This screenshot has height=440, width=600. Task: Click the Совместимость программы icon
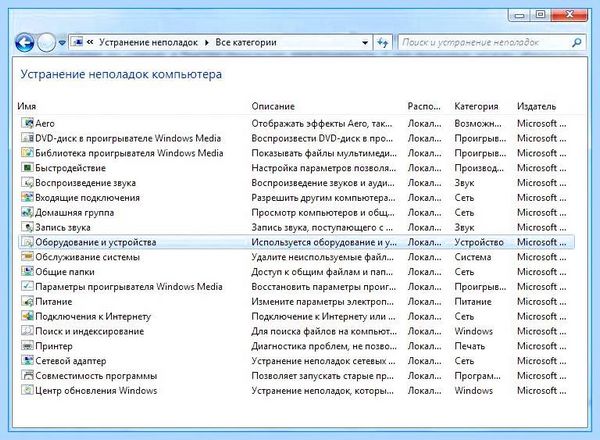click(x=27, y=376)
